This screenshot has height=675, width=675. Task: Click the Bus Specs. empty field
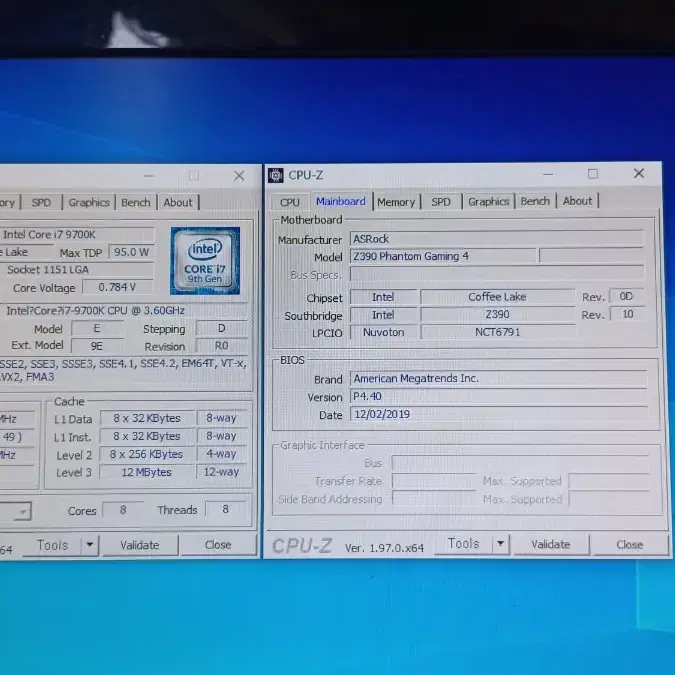(497, 274)
